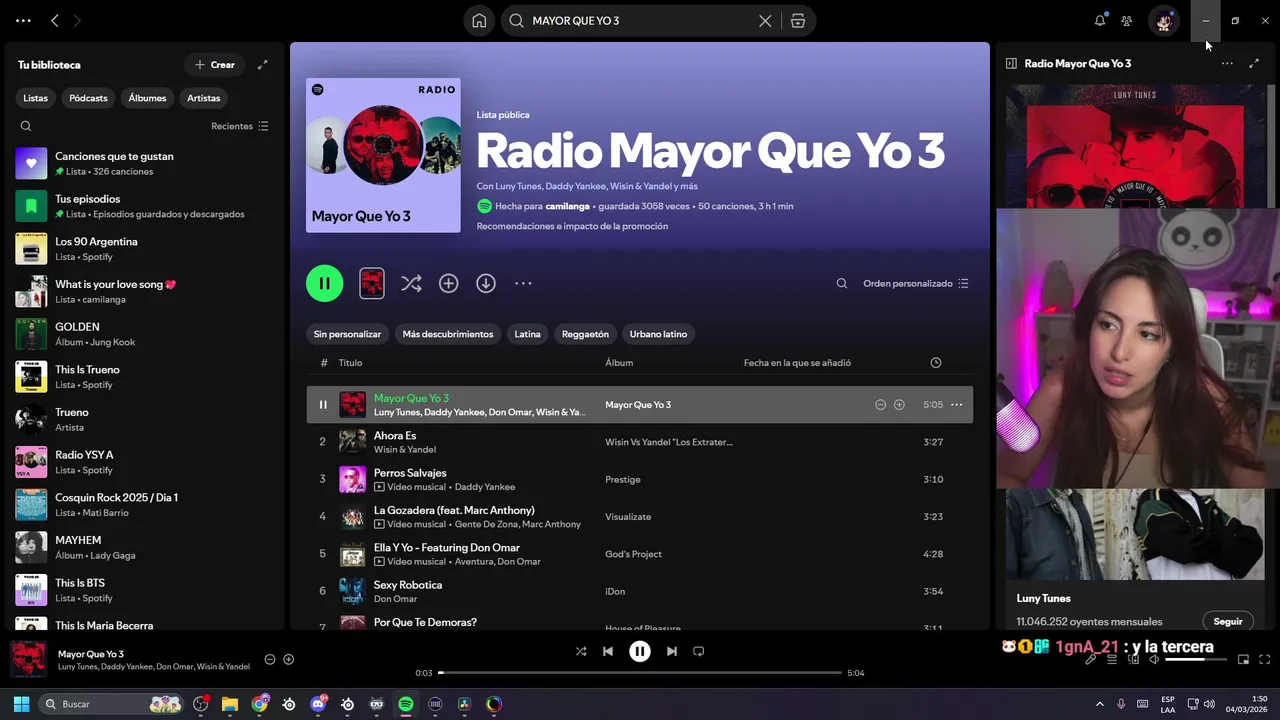Toggle repeat in the player bar
The height and width of the screenshot is (720, 1280).
pyautogui.click(x=699, y=651)
